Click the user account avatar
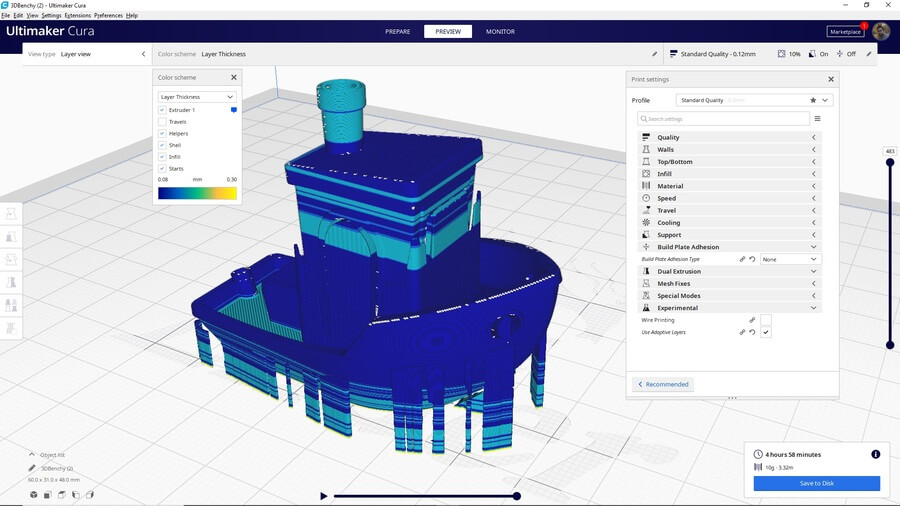 880,31
